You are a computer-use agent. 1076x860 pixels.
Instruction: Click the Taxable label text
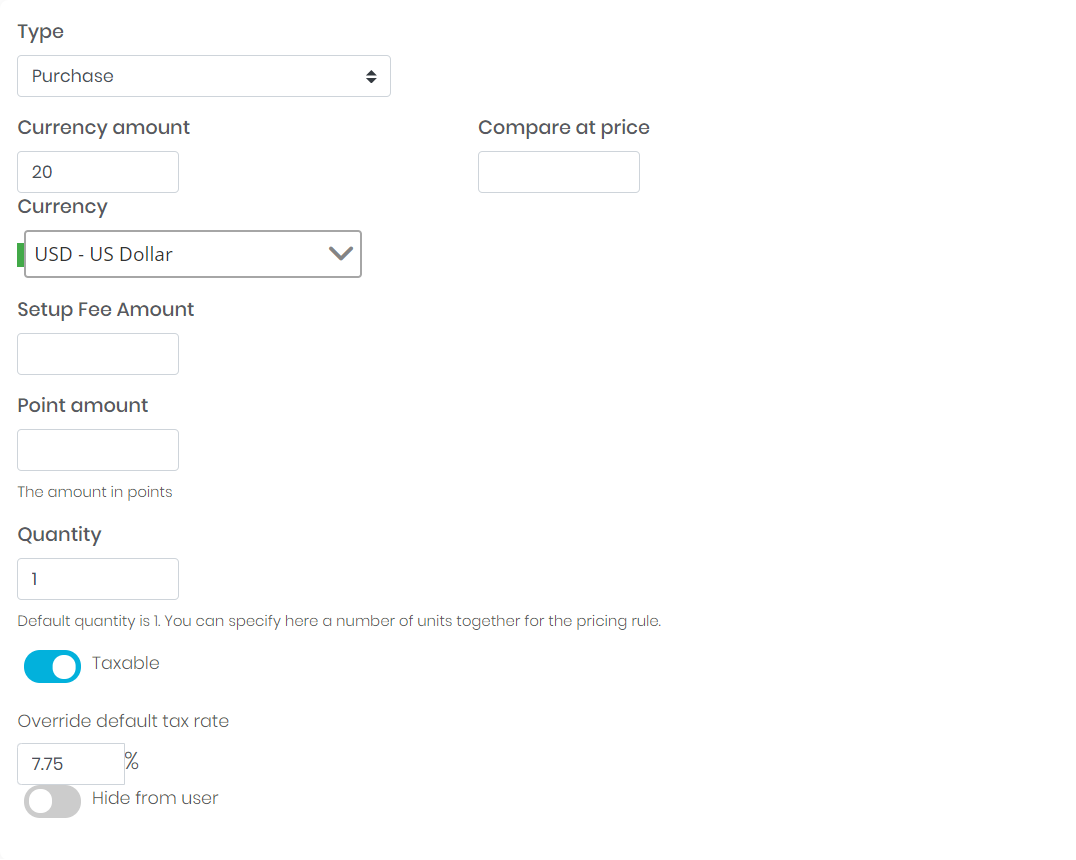click(x=125, y=663)
